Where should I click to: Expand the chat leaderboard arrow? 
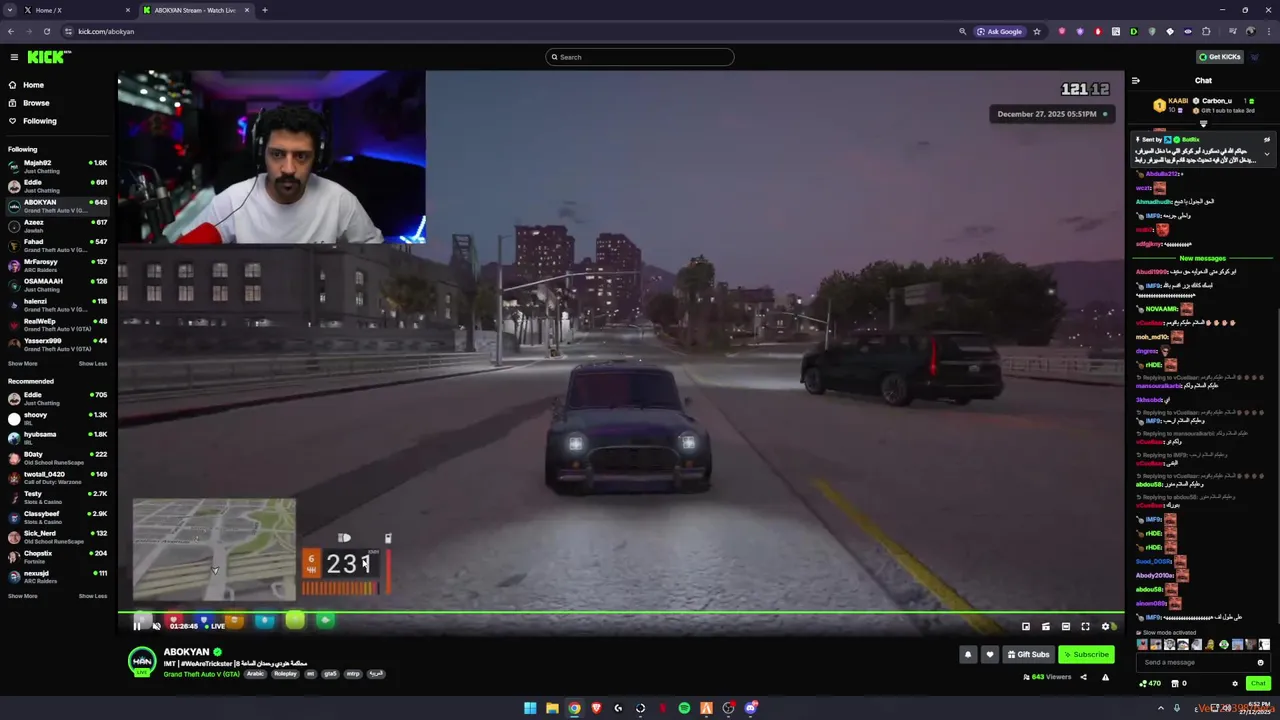coord(1203,124)
